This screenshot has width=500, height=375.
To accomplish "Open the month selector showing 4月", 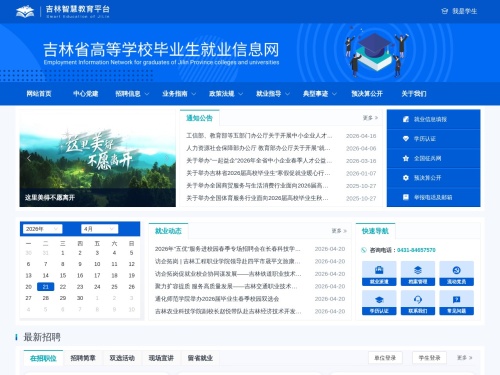I will 100,229.
